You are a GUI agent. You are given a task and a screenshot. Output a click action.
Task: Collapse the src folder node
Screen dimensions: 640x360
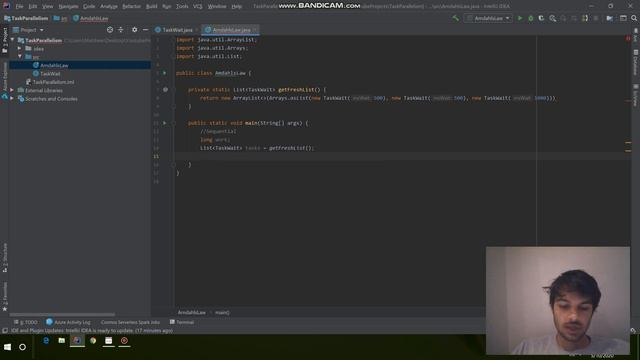20,57
